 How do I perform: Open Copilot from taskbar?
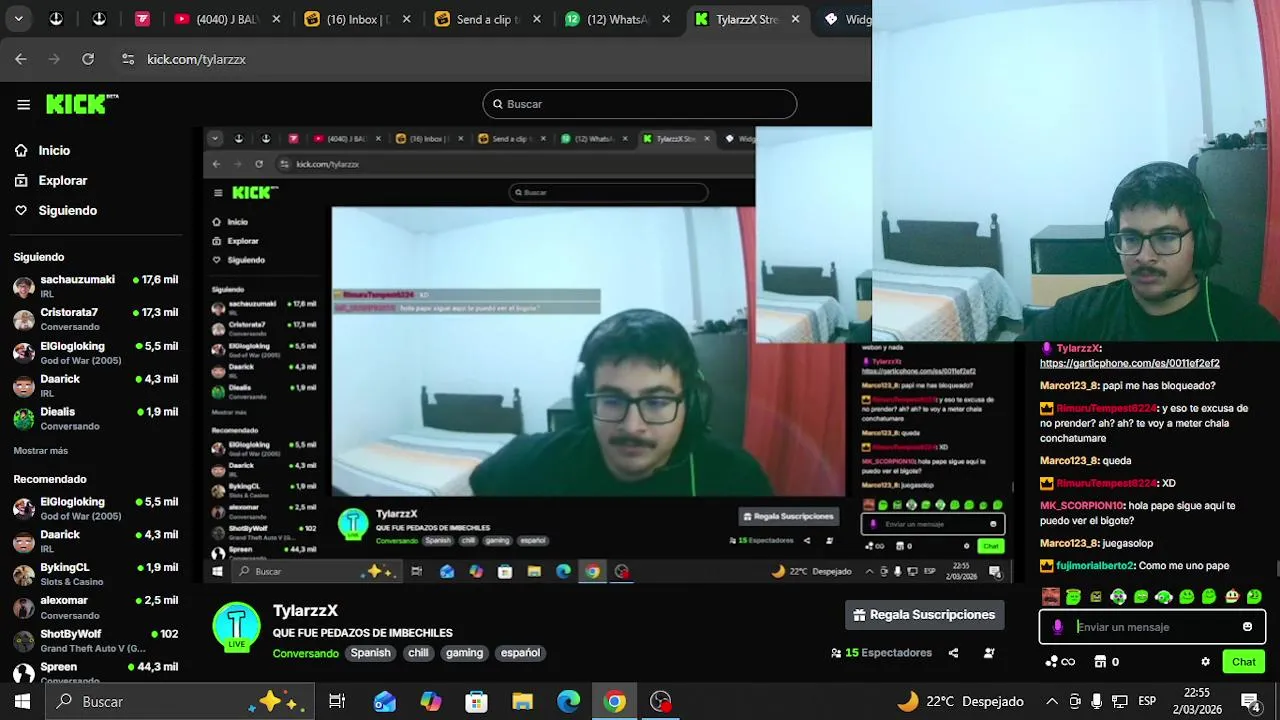431,702
